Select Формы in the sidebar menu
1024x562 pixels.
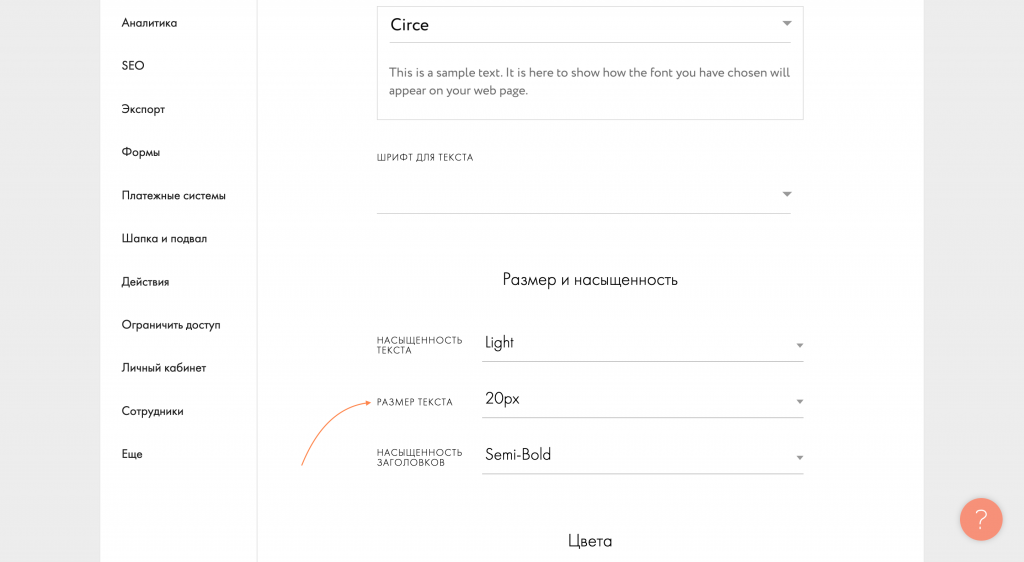[x=141, y=152]
